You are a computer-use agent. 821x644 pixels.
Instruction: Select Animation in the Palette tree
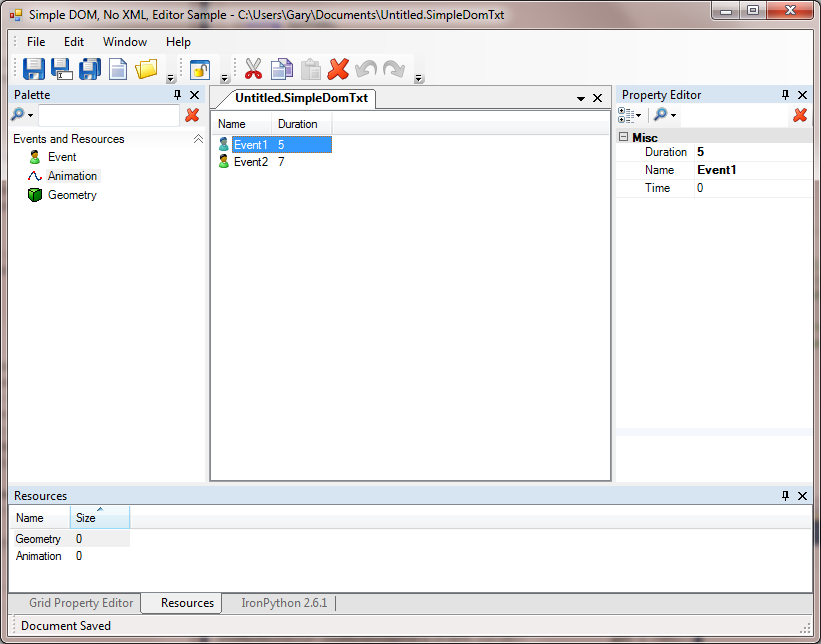(x=72, y=176)
